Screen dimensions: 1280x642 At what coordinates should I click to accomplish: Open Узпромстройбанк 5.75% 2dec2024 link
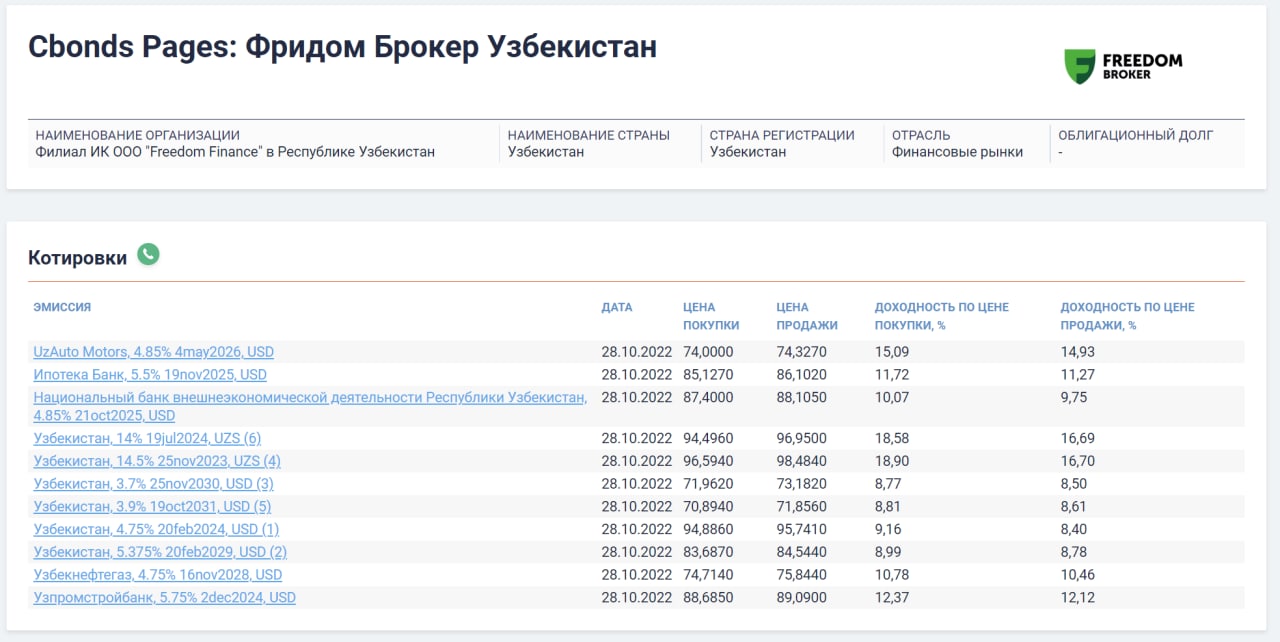(165, 597)
